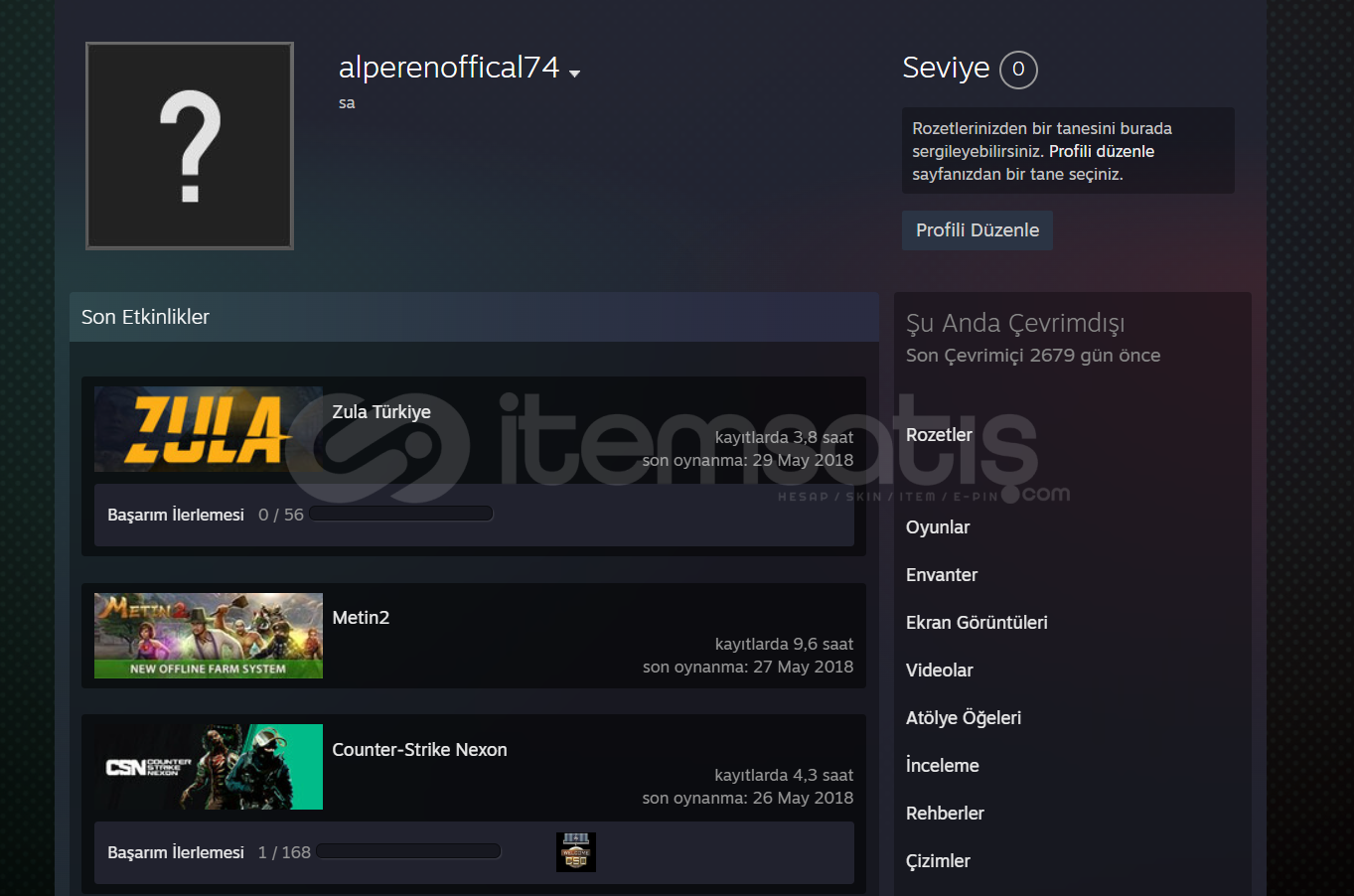
Task: Click 'son oynanma: 29 May 2018' text
Action: tap(748, 460)
